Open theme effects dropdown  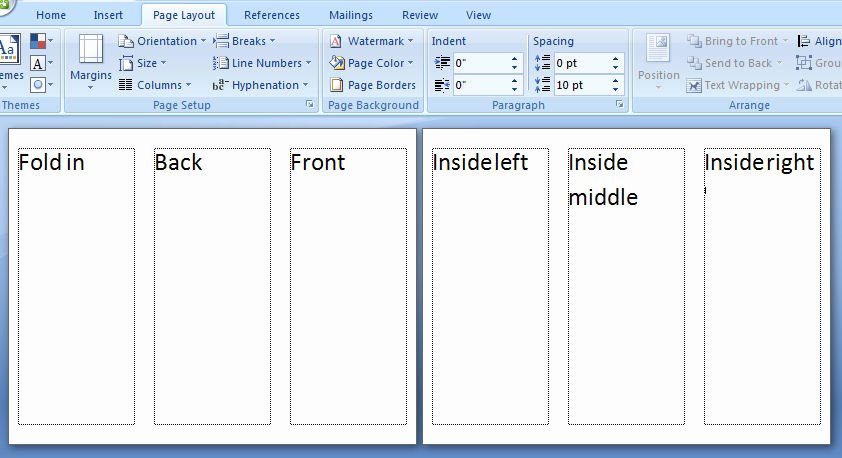(42, 84)
